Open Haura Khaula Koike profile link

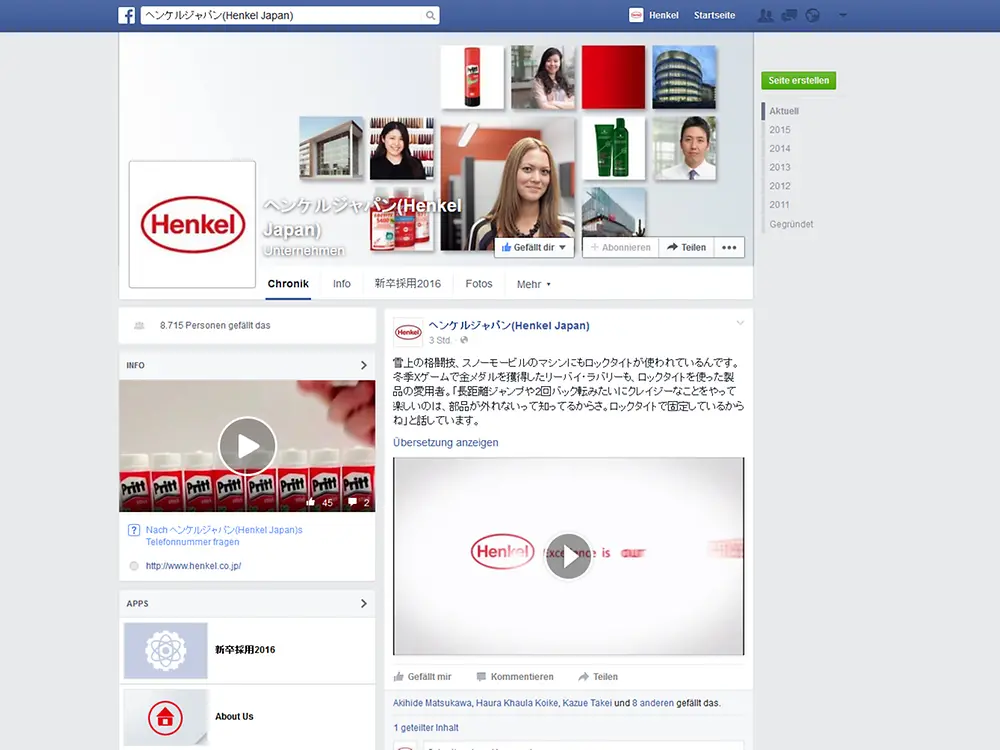click(517, 703)
